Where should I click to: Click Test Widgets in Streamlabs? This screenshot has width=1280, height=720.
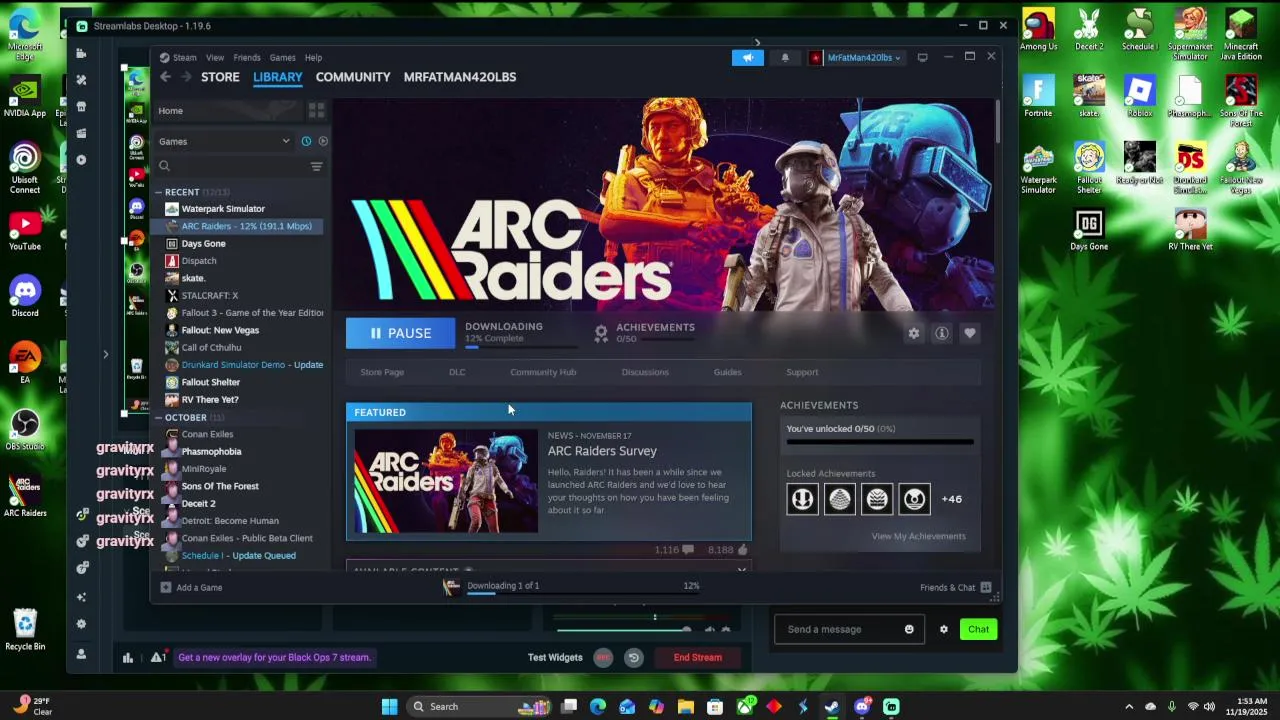coord(555,657)
